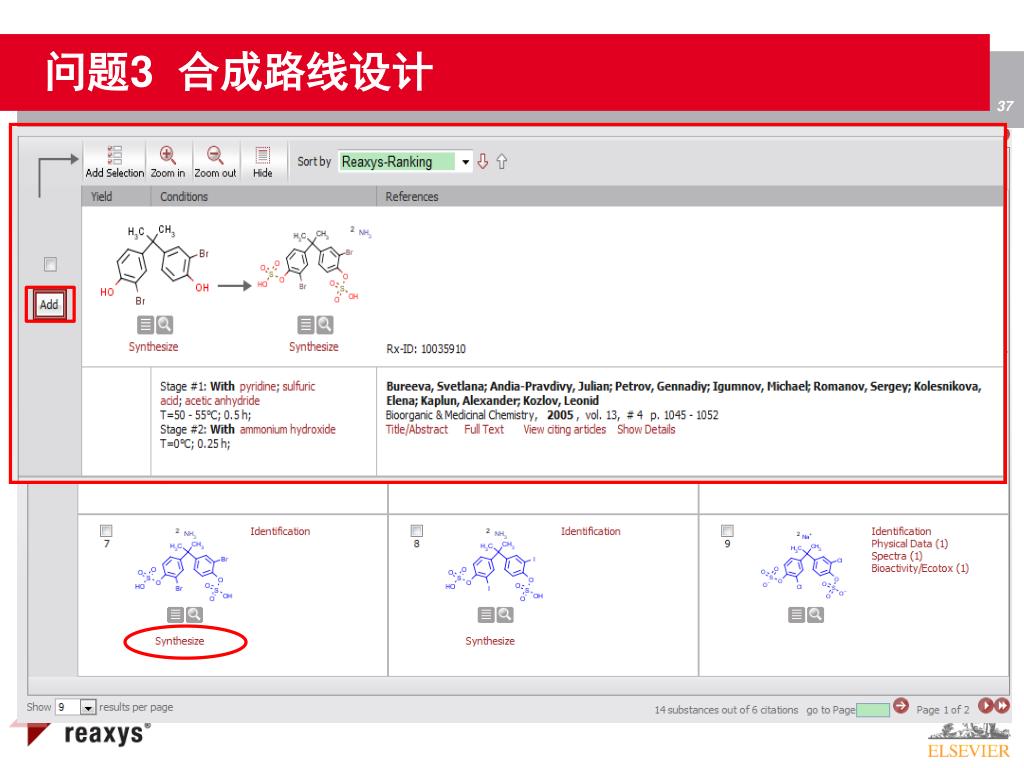Open details list icon for substance 7
This screenshot has width=1024, height=768.
[175, 615]
